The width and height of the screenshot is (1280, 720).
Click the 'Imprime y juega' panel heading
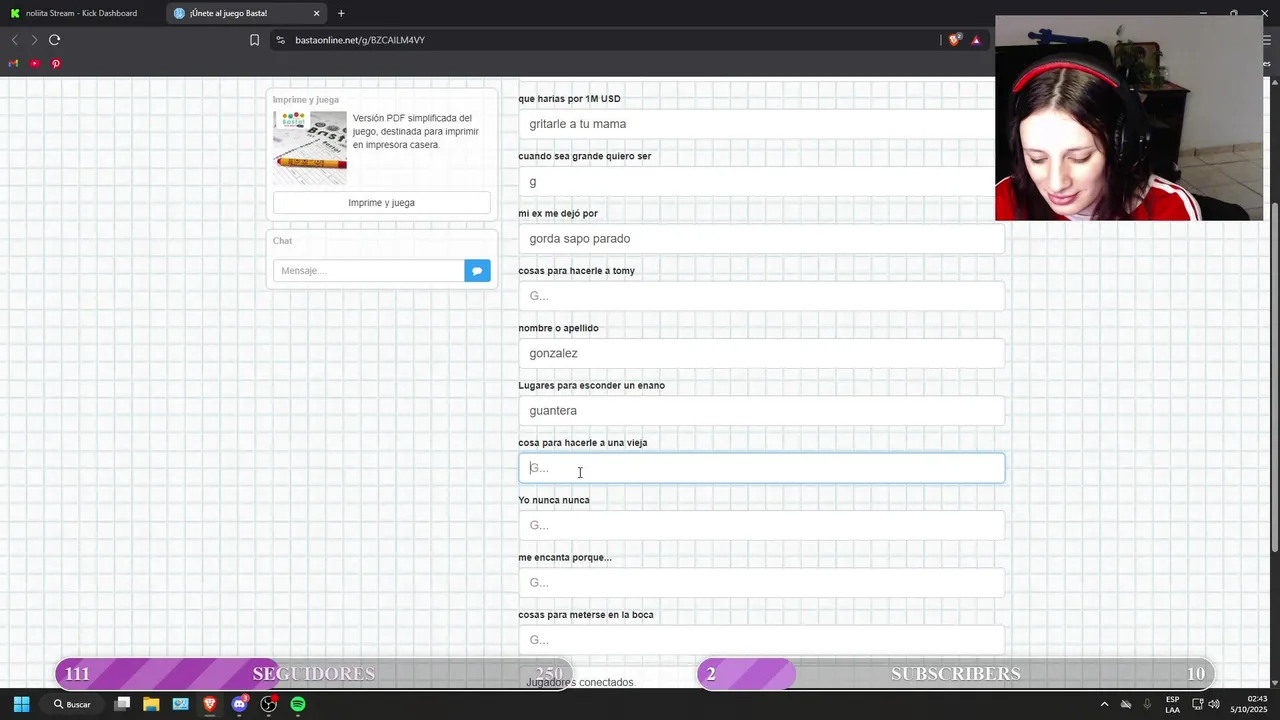pyautogui.click(x=306, y=100)
